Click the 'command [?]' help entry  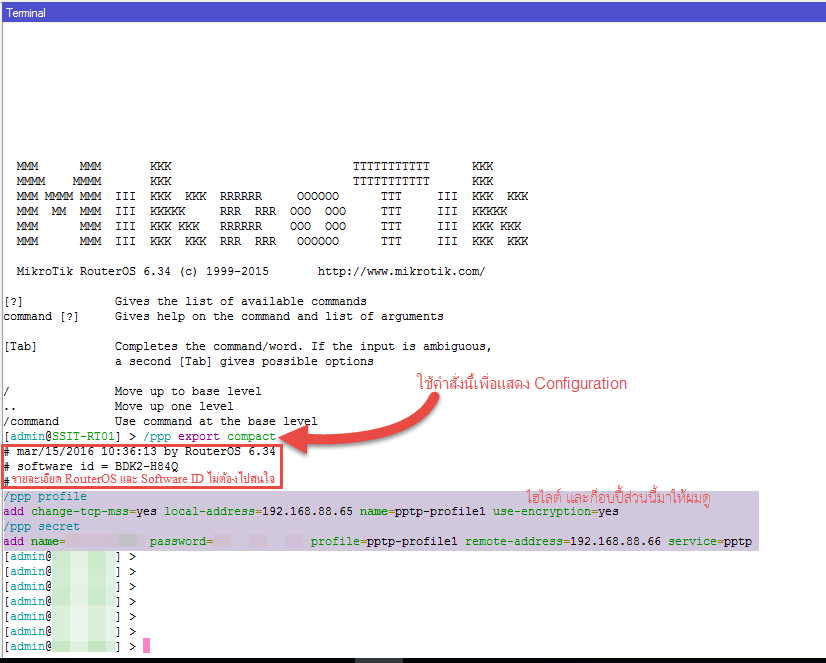[41, 316]
